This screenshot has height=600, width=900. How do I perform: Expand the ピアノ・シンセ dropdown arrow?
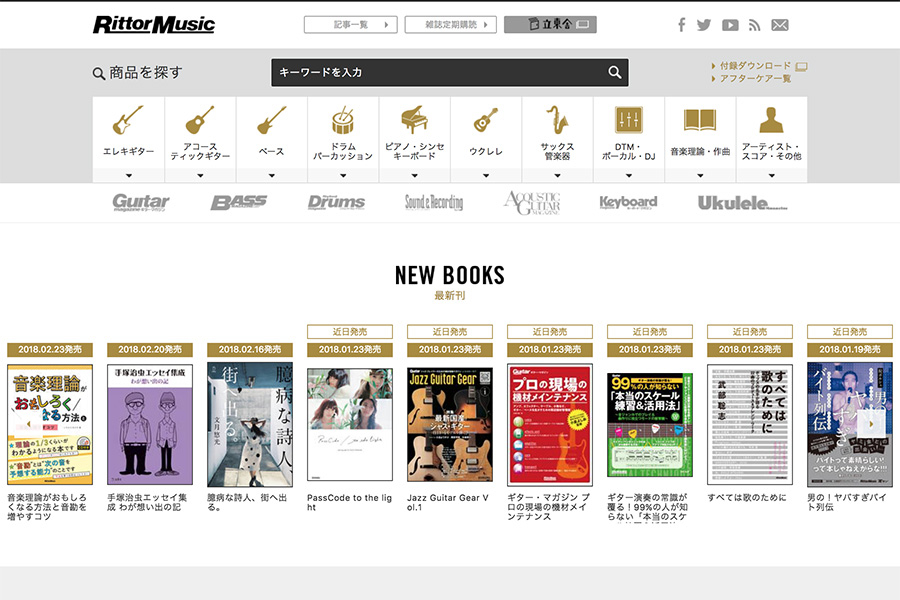pos(414,176)
